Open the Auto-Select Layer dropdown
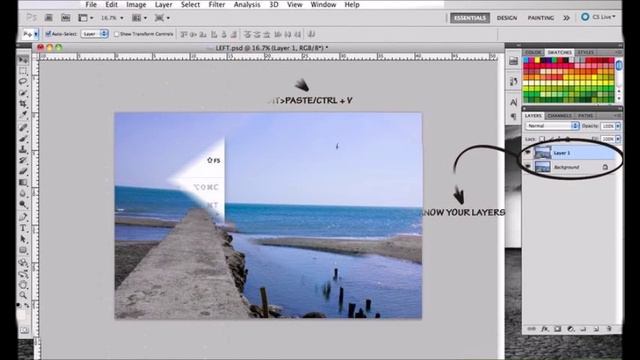640x360 pixels. pos(94,34)
